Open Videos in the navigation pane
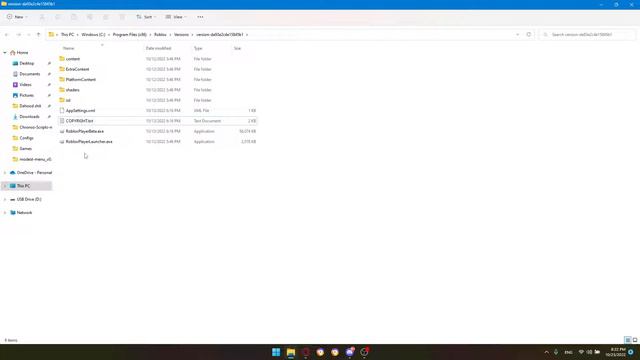This screenshot has width=640, height=360. [x=25, y=84]
